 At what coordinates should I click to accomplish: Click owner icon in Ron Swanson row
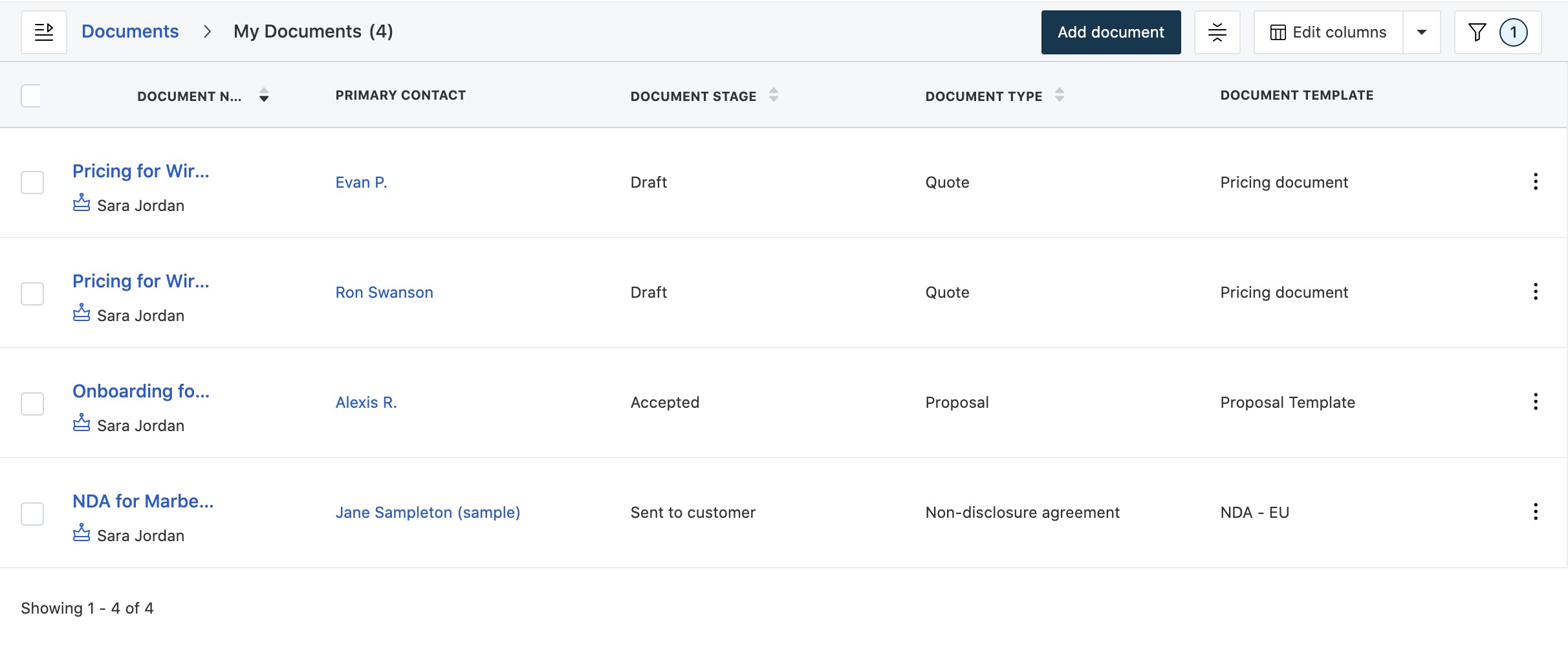(x=82, y=313)
